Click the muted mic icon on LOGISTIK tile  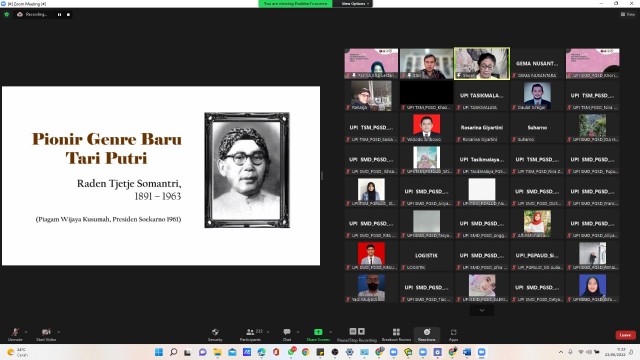[403, 267]
